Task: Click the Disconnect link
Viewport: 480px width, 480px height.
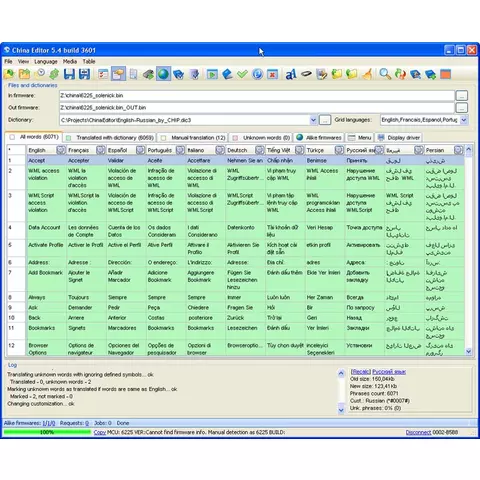Action: coord(418,432)
